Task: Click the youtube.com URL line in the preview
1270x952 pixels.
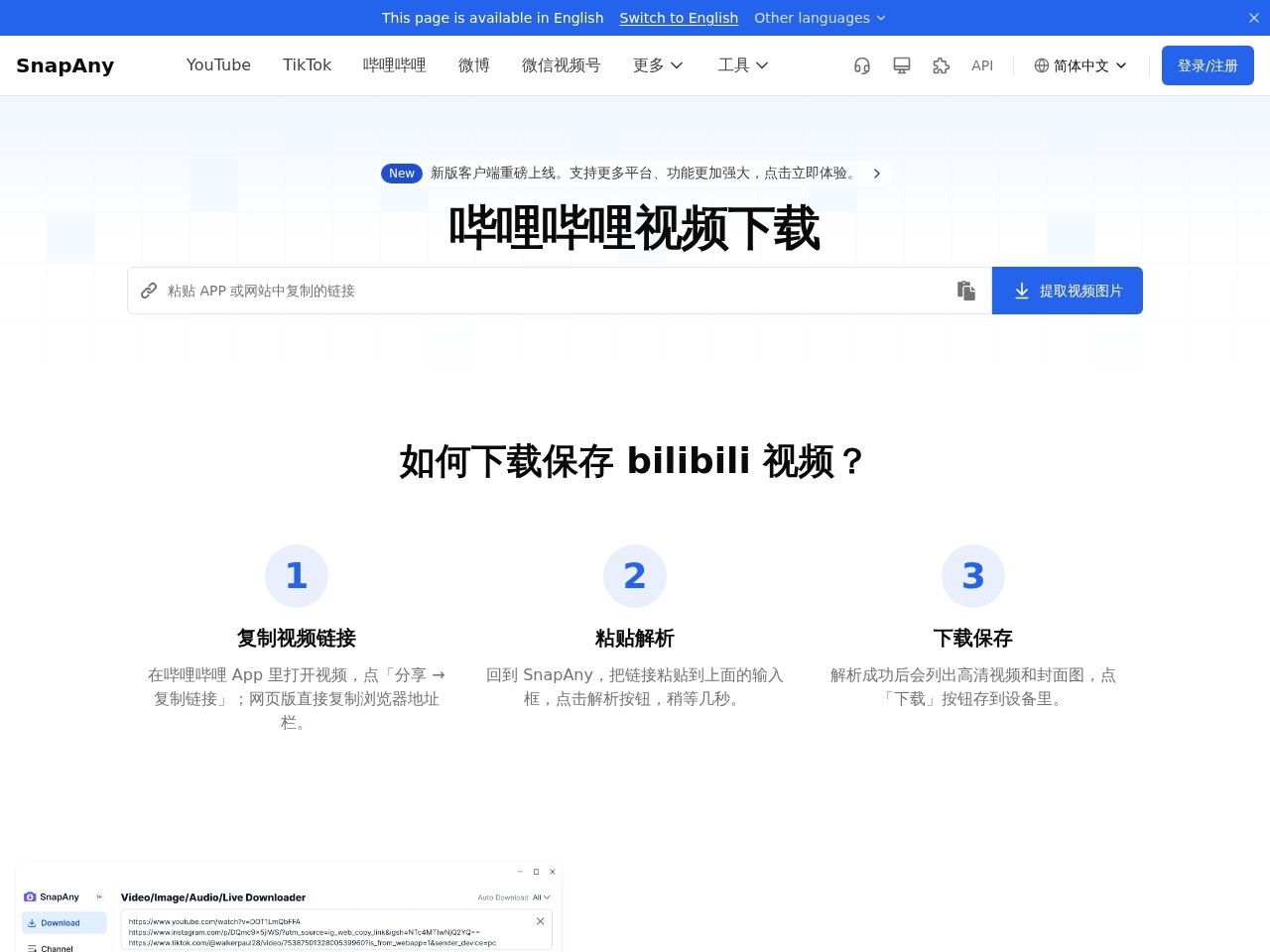Action: [214, 921]
